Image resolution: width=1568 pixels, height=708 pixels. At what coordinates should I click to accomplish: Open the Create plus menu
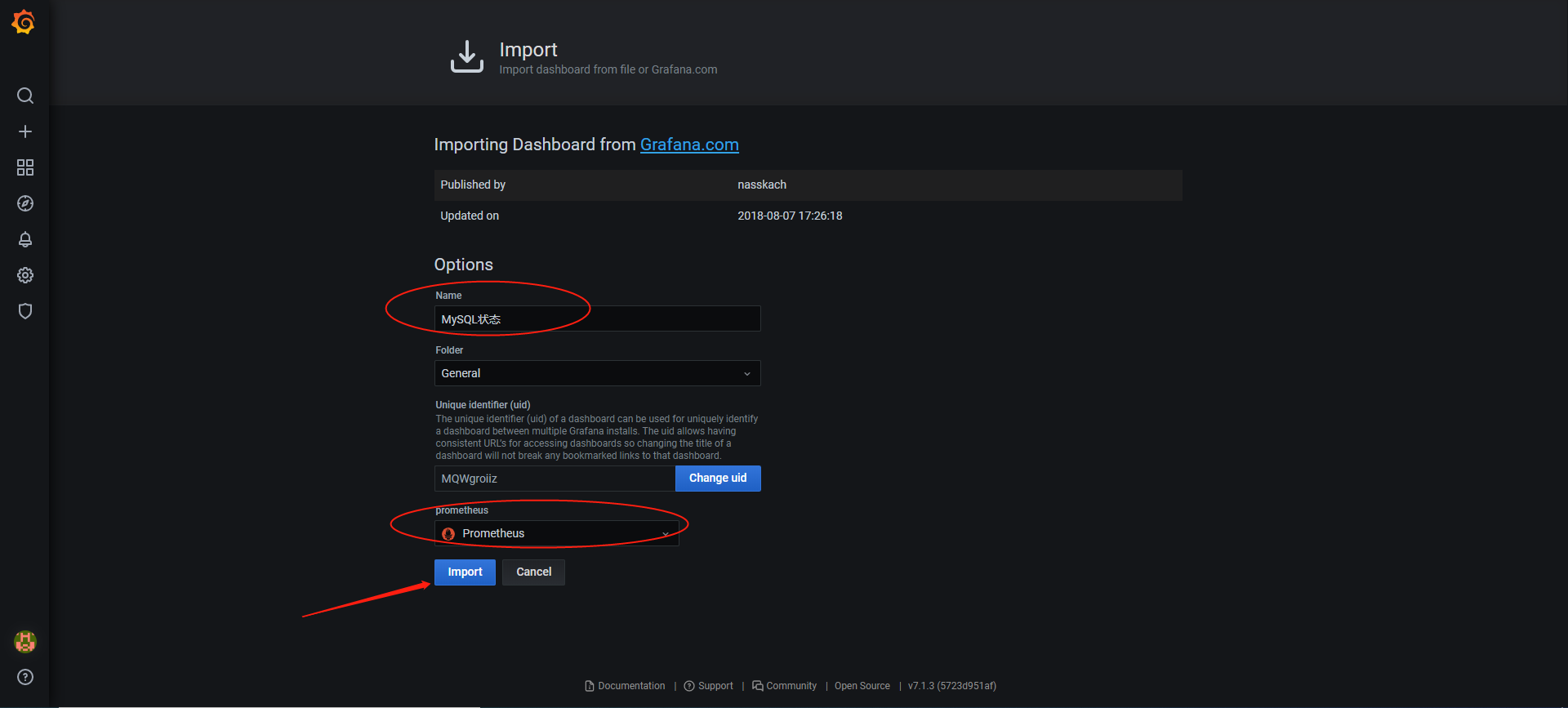point(25,131)
